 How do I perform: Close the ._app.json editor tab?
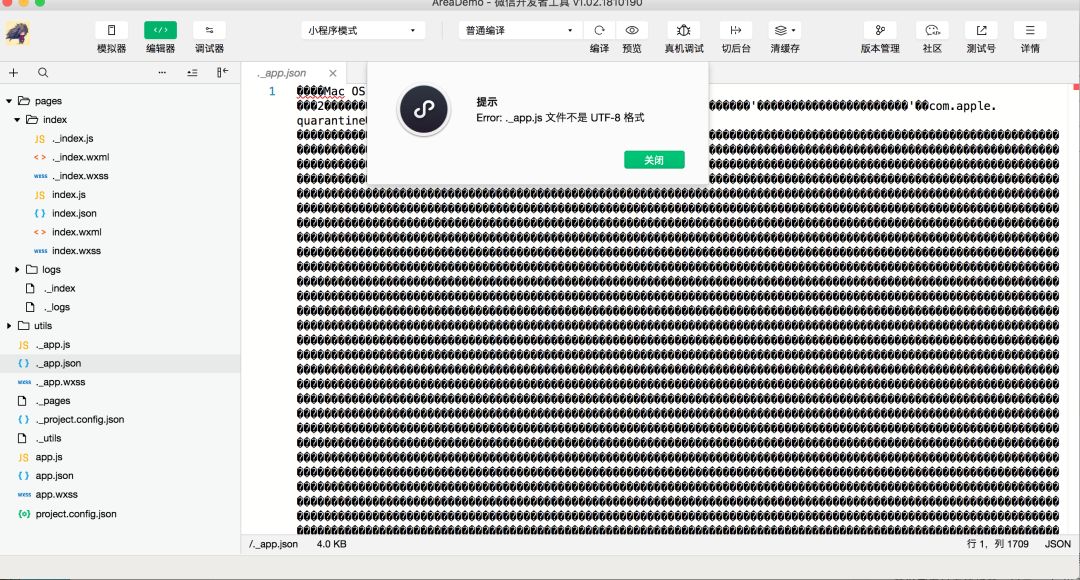point(333,73)
